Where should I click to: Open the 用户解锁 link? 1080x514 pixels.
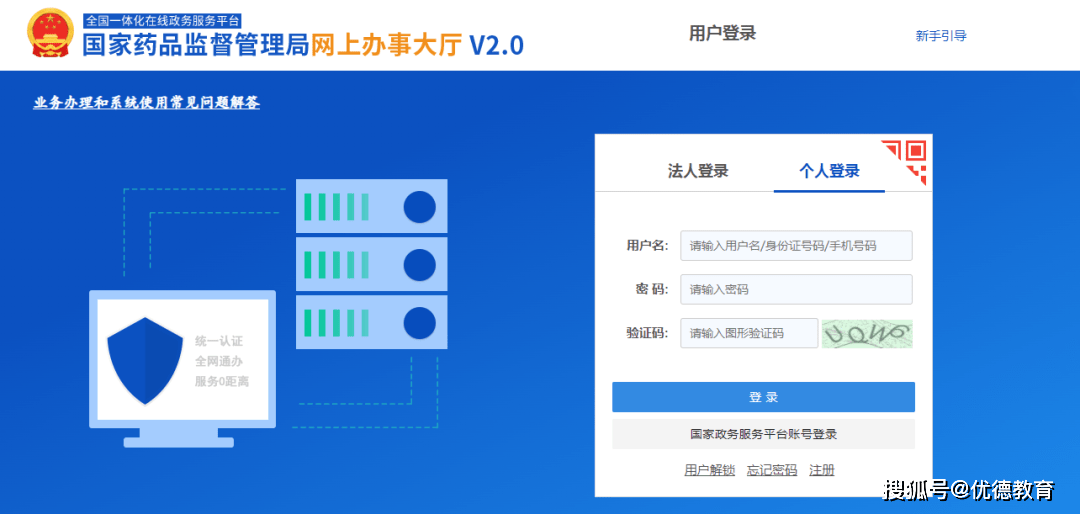(709, 470)
